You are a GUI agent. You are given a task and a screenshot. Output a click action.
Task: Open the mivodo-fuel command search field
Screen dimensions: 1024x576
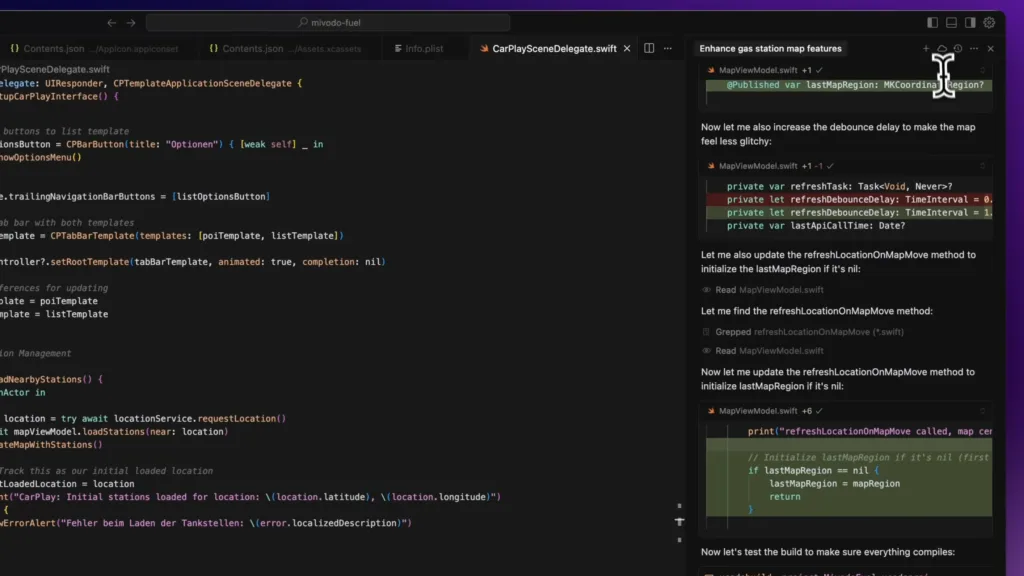(328, 23)
